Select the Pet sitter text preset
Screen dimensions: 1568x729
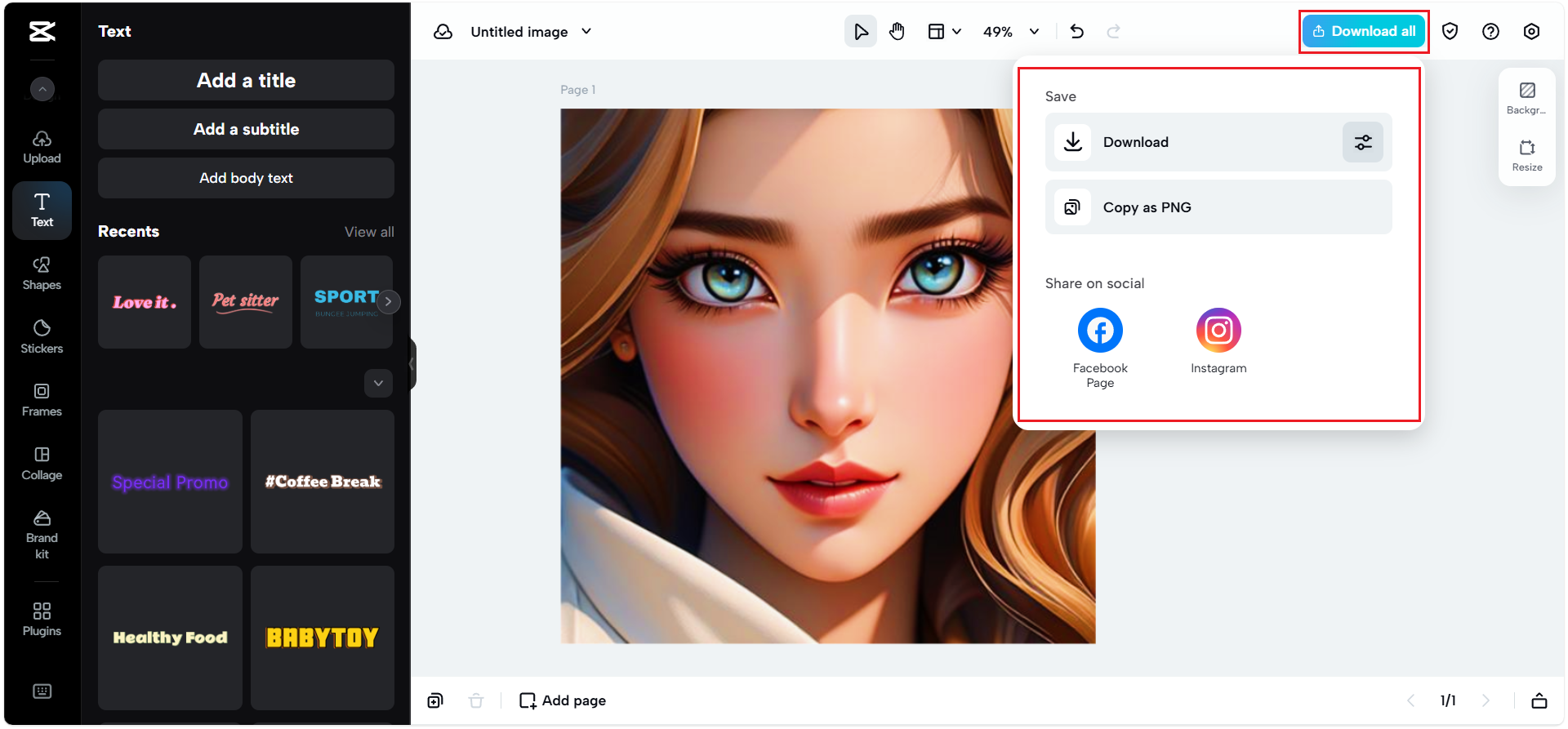pyautogui.click(x=246, y=302)
